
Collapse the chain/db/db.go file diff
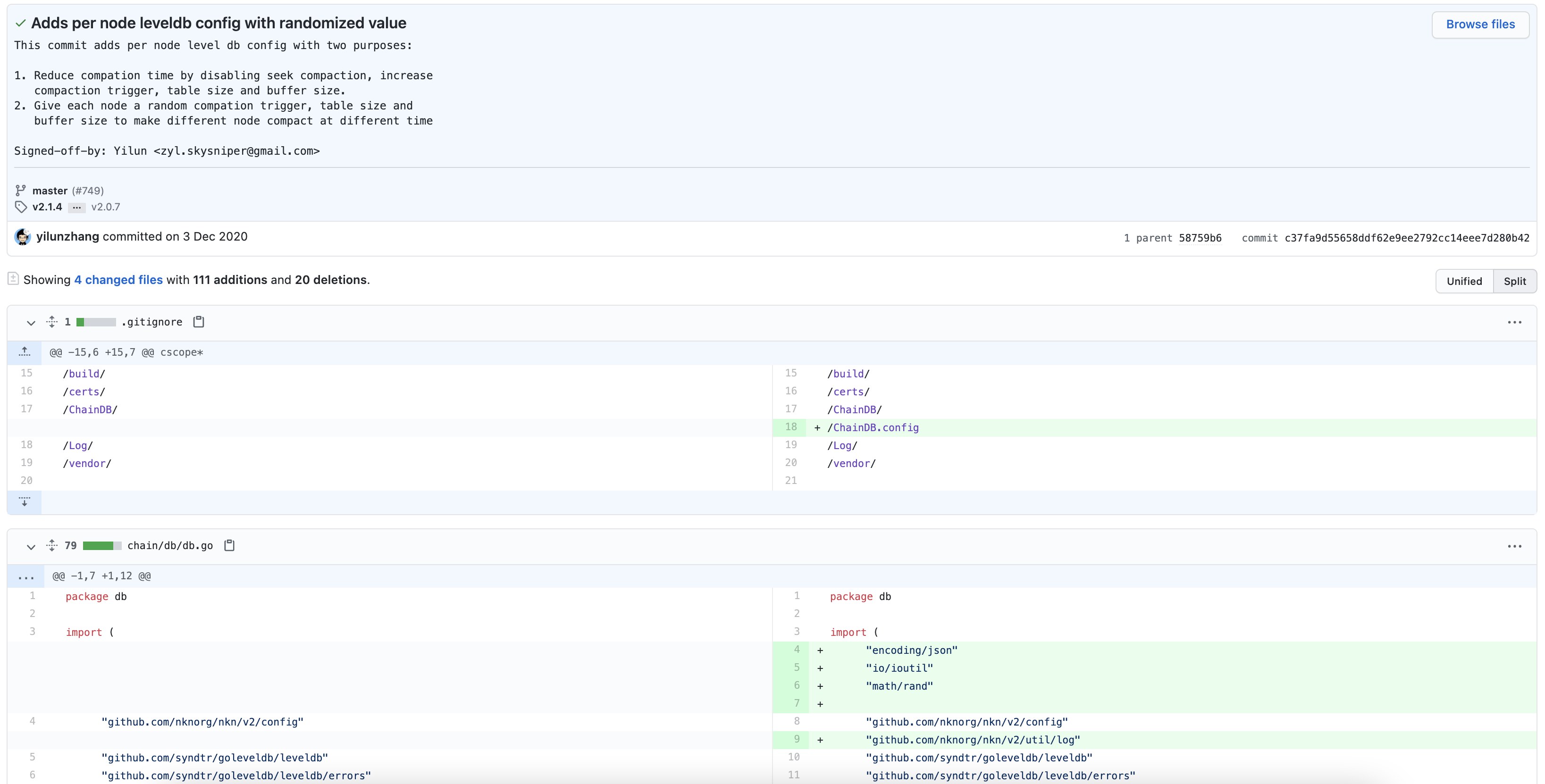pyautogui.click(x=31, y=546)
